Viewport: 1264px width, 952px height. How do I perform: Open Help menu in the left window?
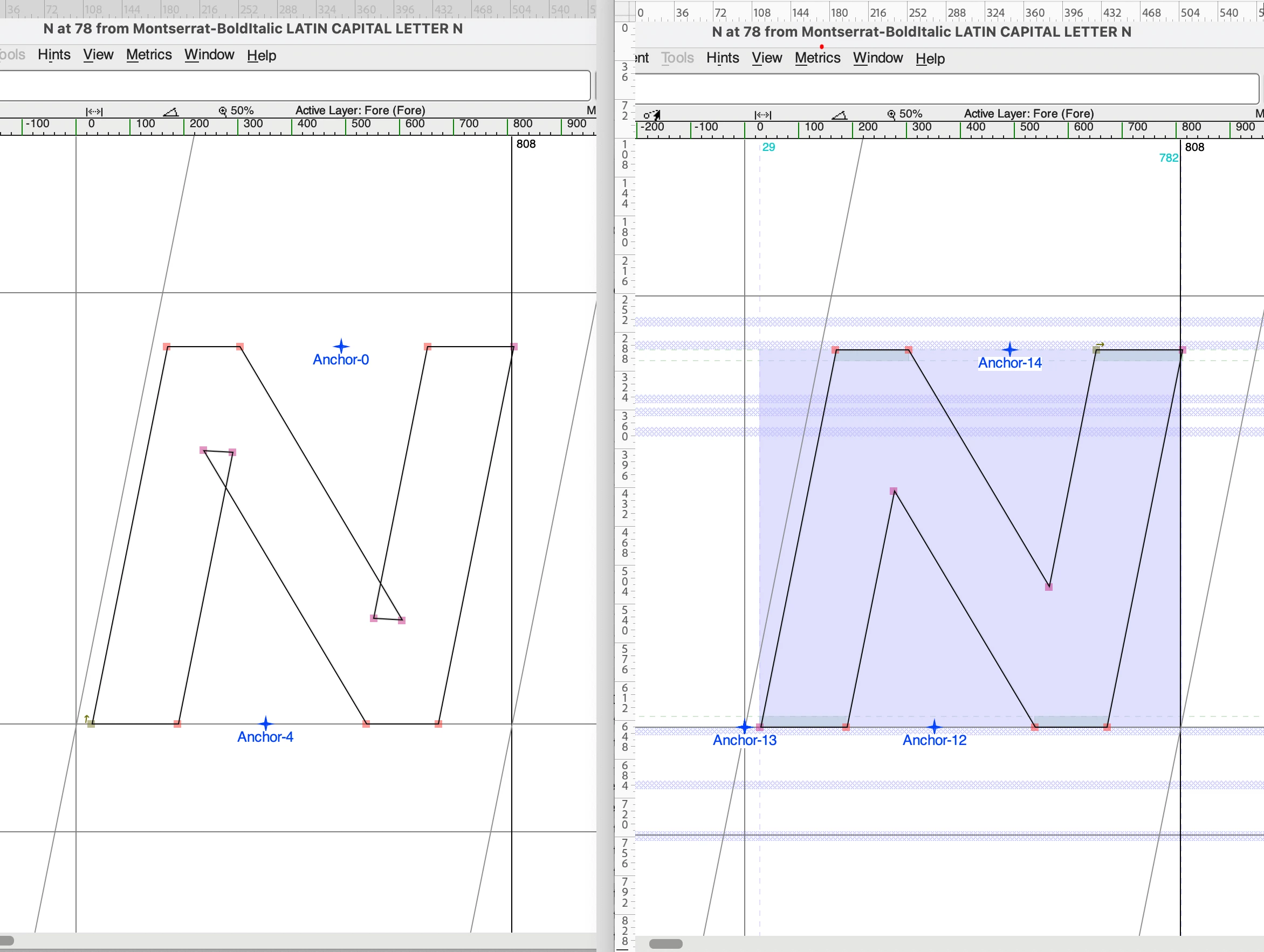coord(261,56)
